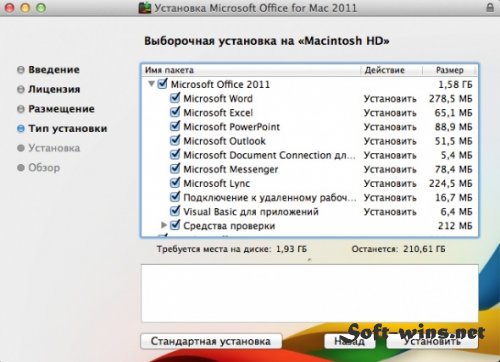Expand the Средства проверки group
500x362 pixels.
(164, 225)
